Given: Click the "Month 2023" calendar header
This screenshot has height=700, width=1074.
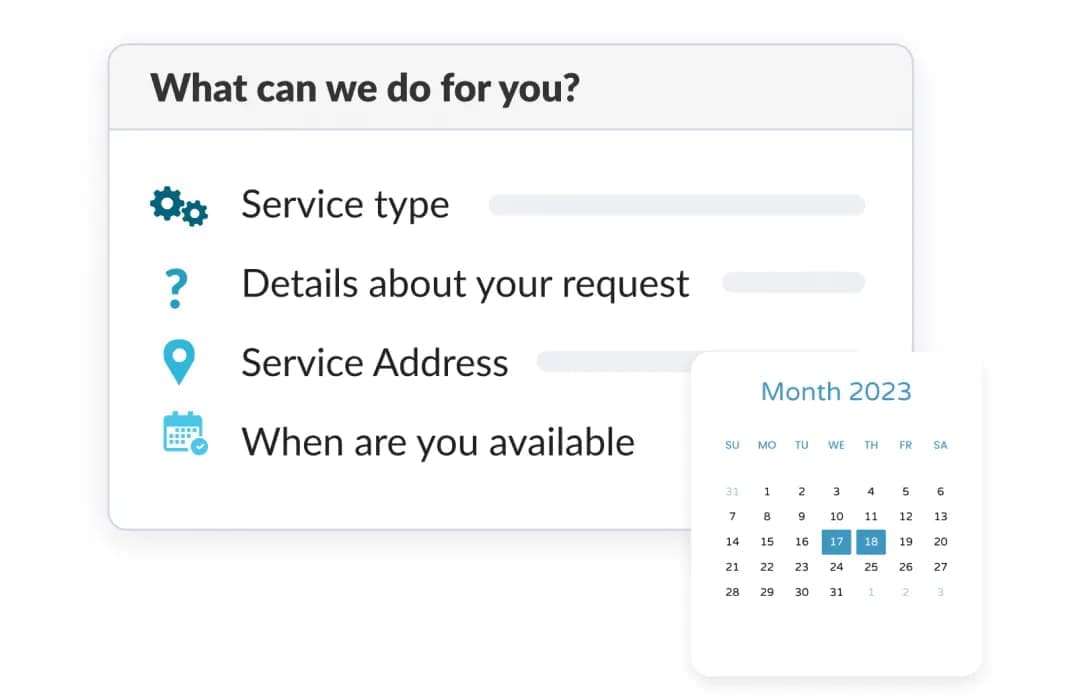Looking at the screenshot, I should tap(836, 391).
